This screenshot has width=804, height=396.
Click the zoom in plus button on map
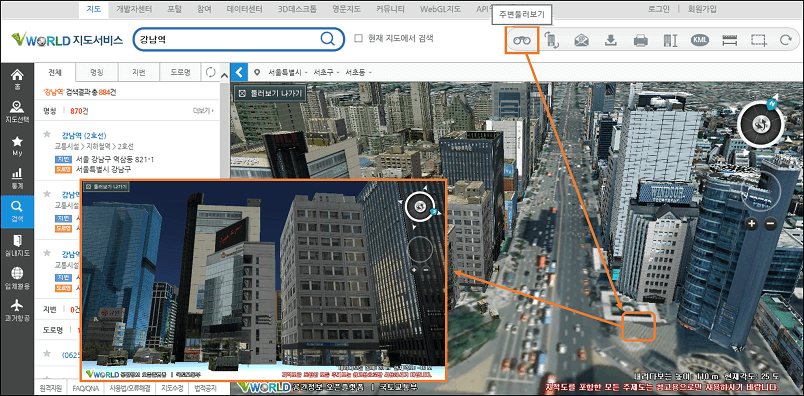pos(751,223)
